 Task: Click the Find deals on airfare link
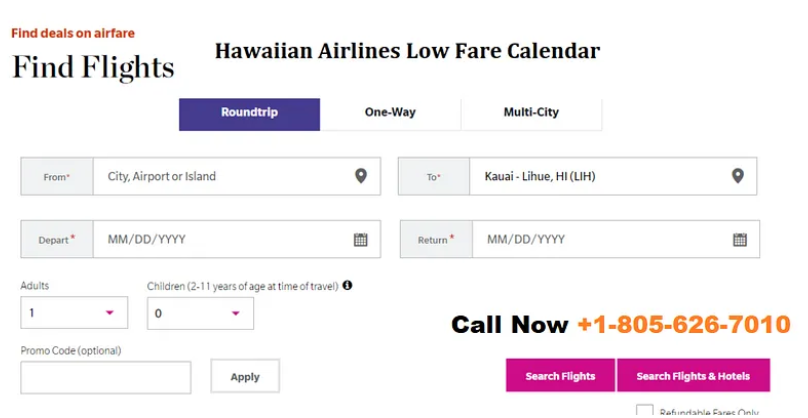(x=73, y=34)
